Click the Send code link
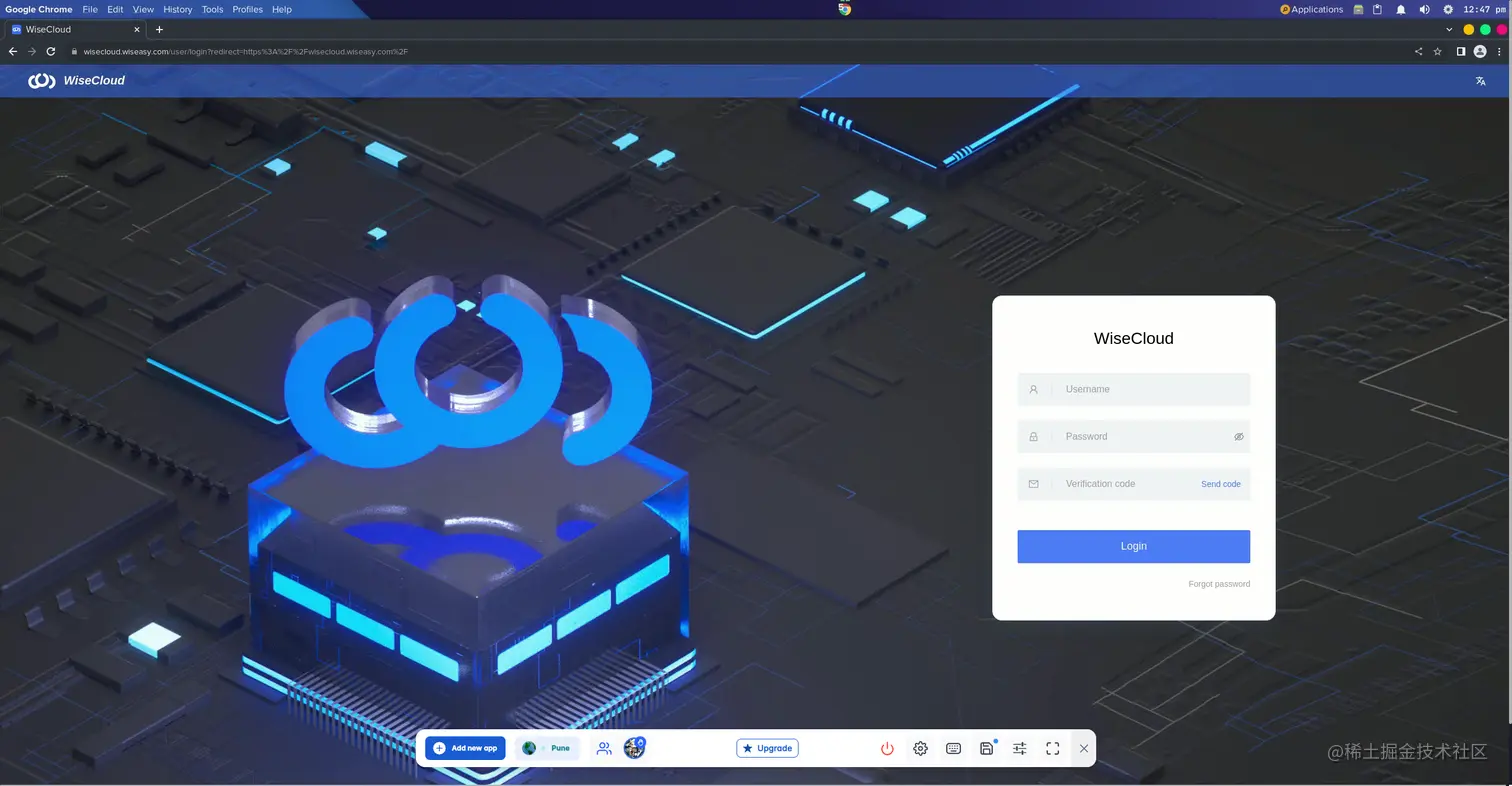The height and width of the screenshot is (786, 1512). pos(1221,484)
